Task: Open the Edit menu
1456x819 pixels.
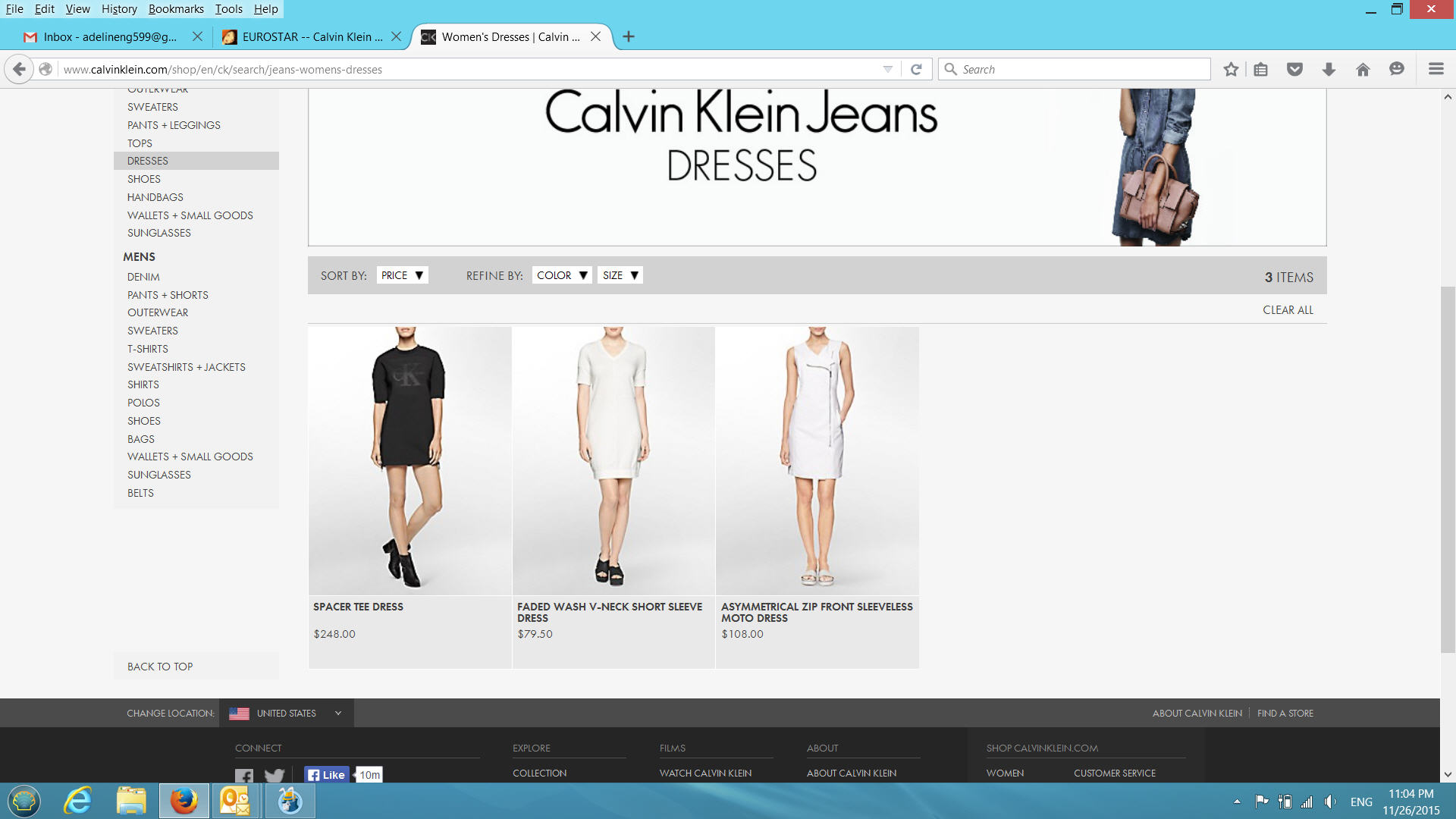Action: pos(45,9)
